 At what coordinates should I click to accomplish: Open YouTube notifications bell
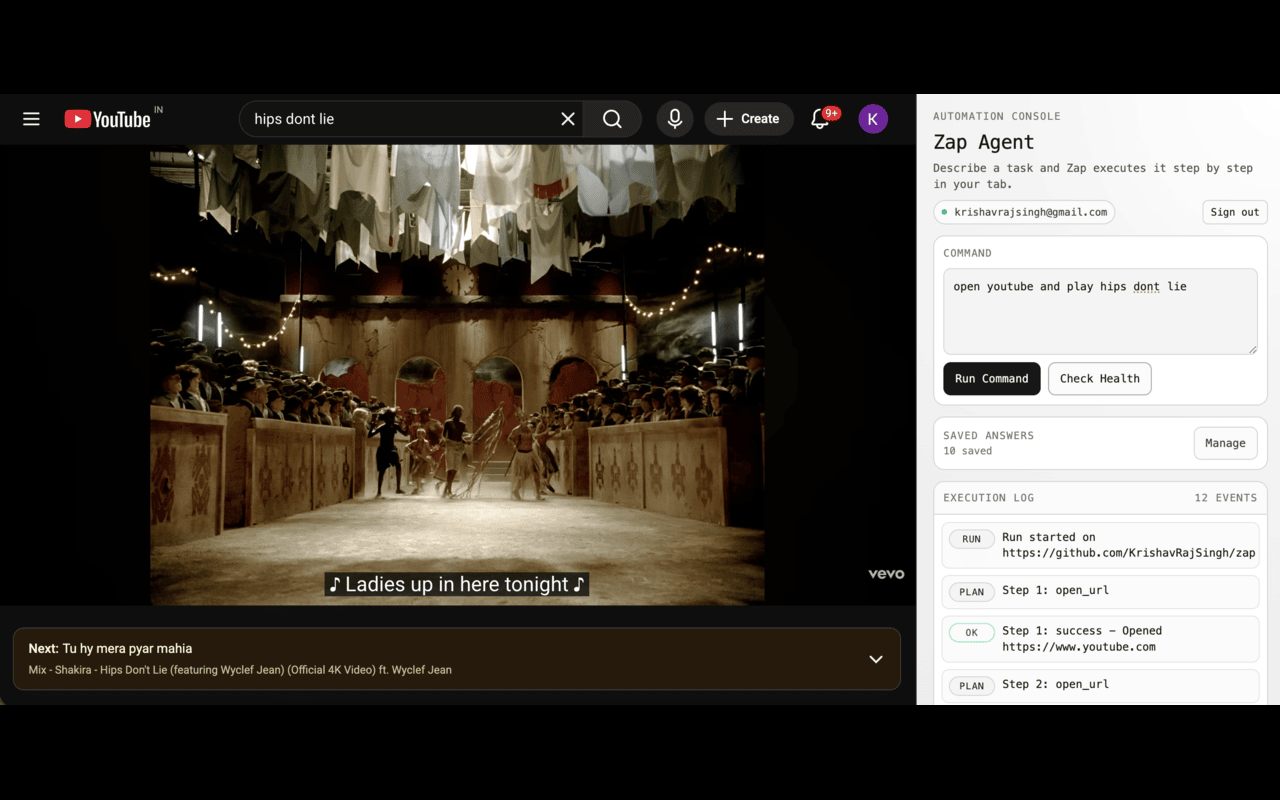pos(821,119)
